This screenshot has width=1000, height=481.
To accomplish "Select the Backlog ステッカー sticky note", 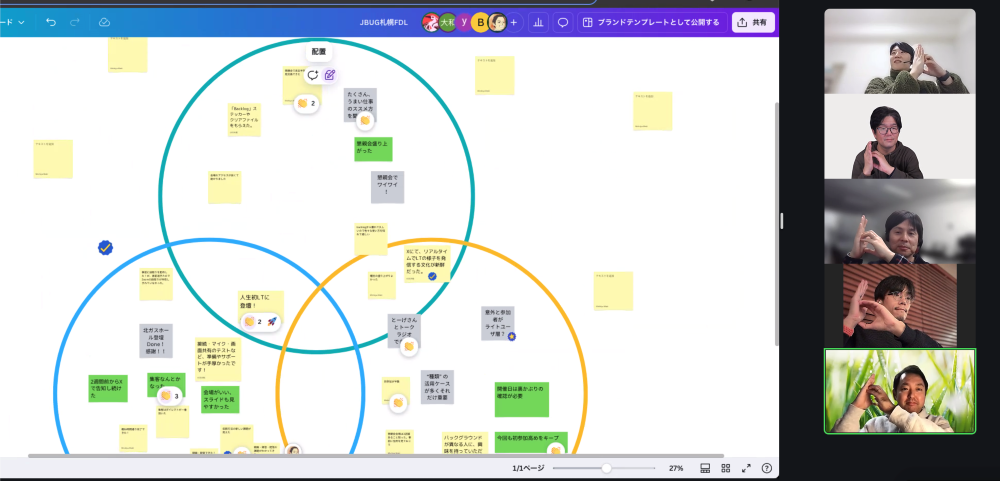I will pos(244,120).
